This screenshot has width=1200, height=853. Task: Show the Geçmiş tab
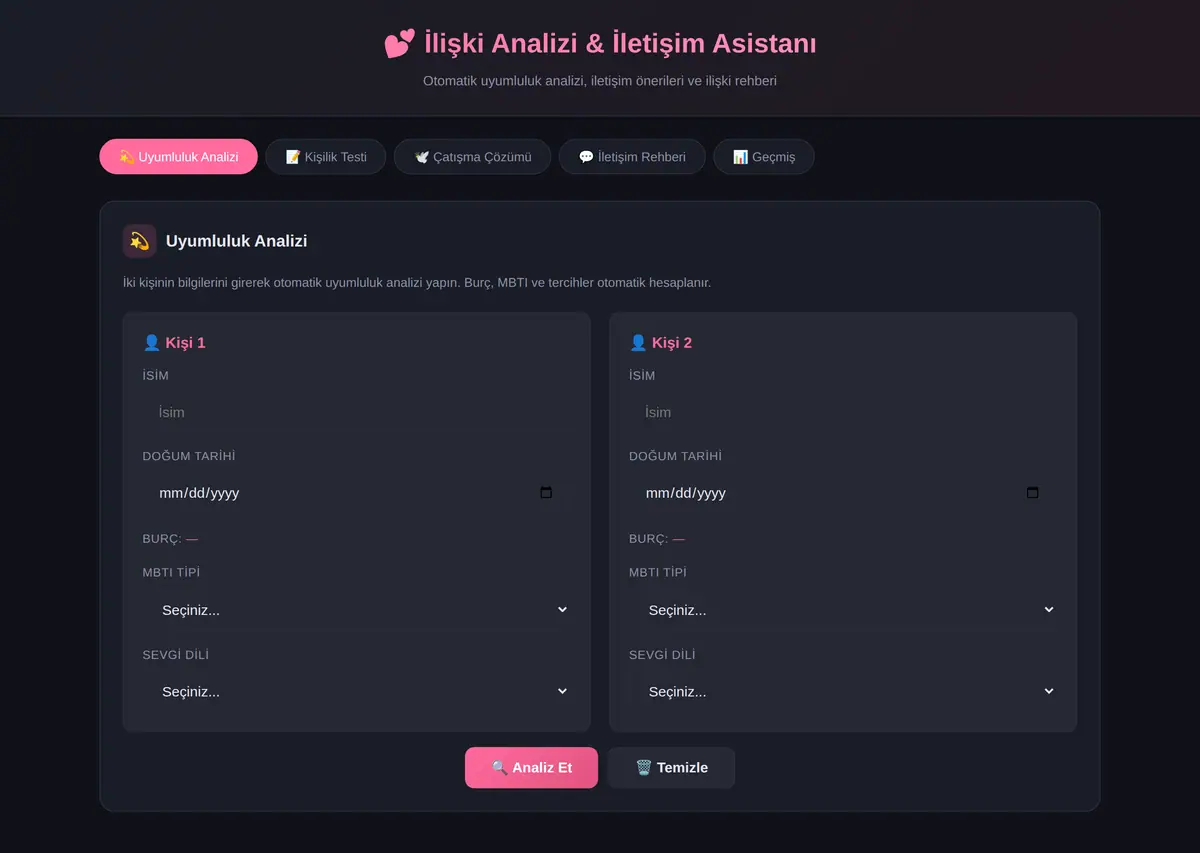(x=764, y=157)
